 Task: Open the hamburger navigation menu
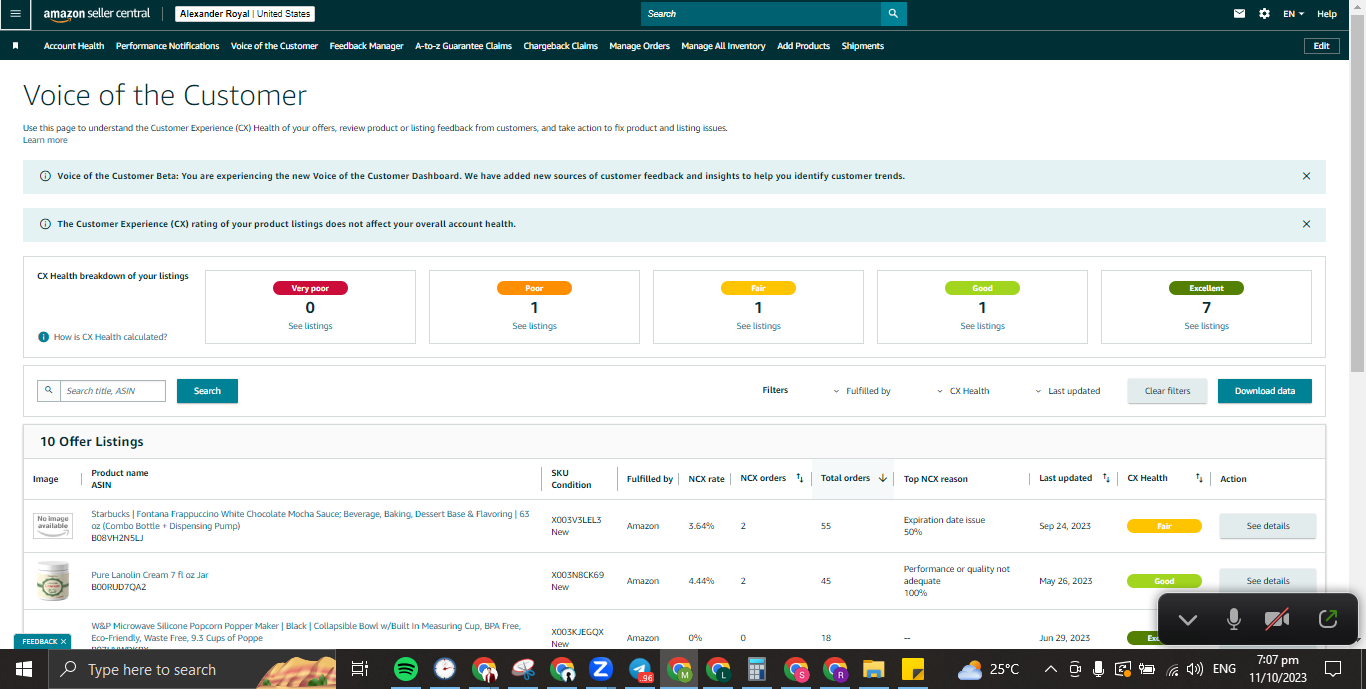click(14, 14)
